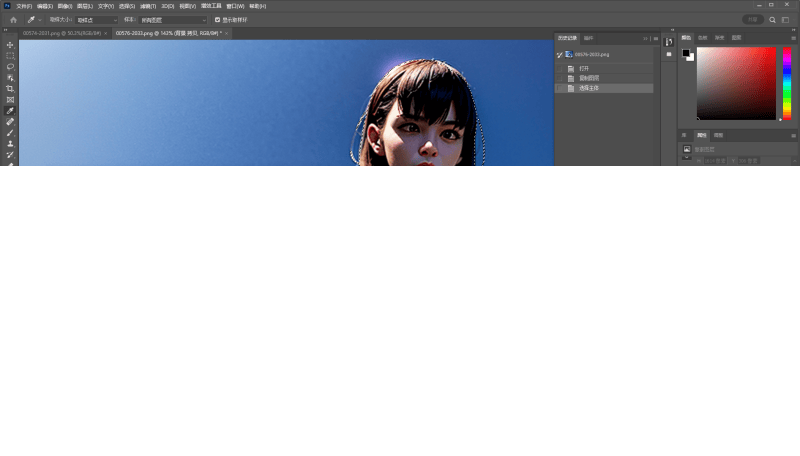Select the 复制图层 history step

click(x=591, y=78)
